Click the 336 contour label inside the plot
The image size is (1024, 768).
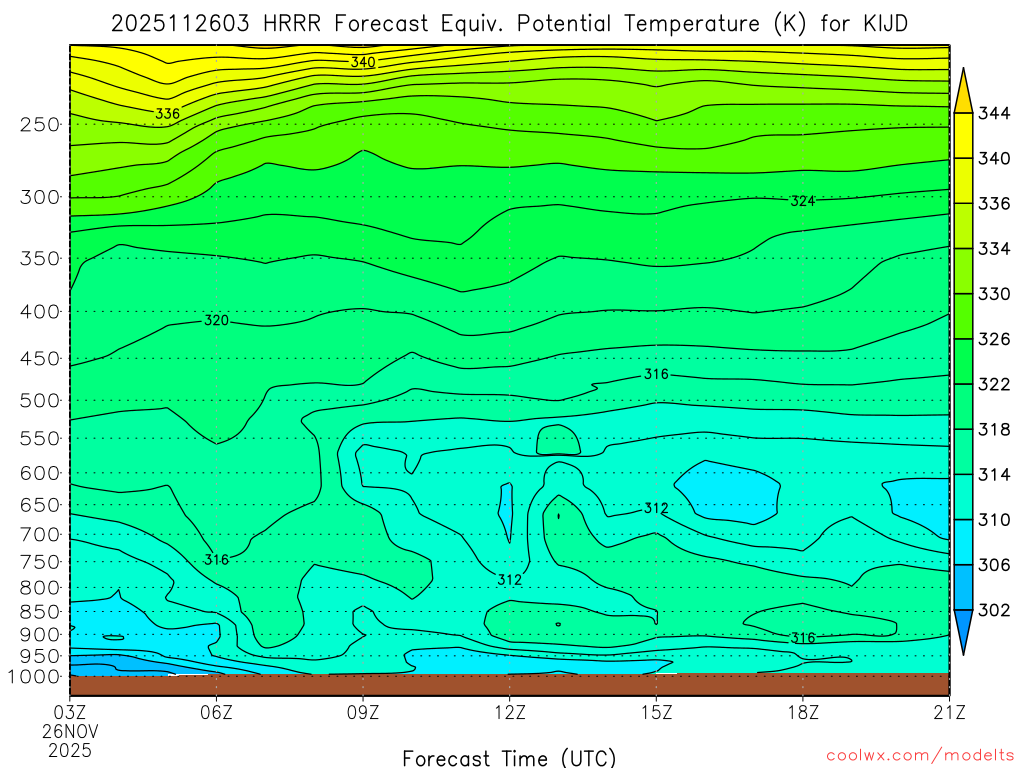(167, 114)
